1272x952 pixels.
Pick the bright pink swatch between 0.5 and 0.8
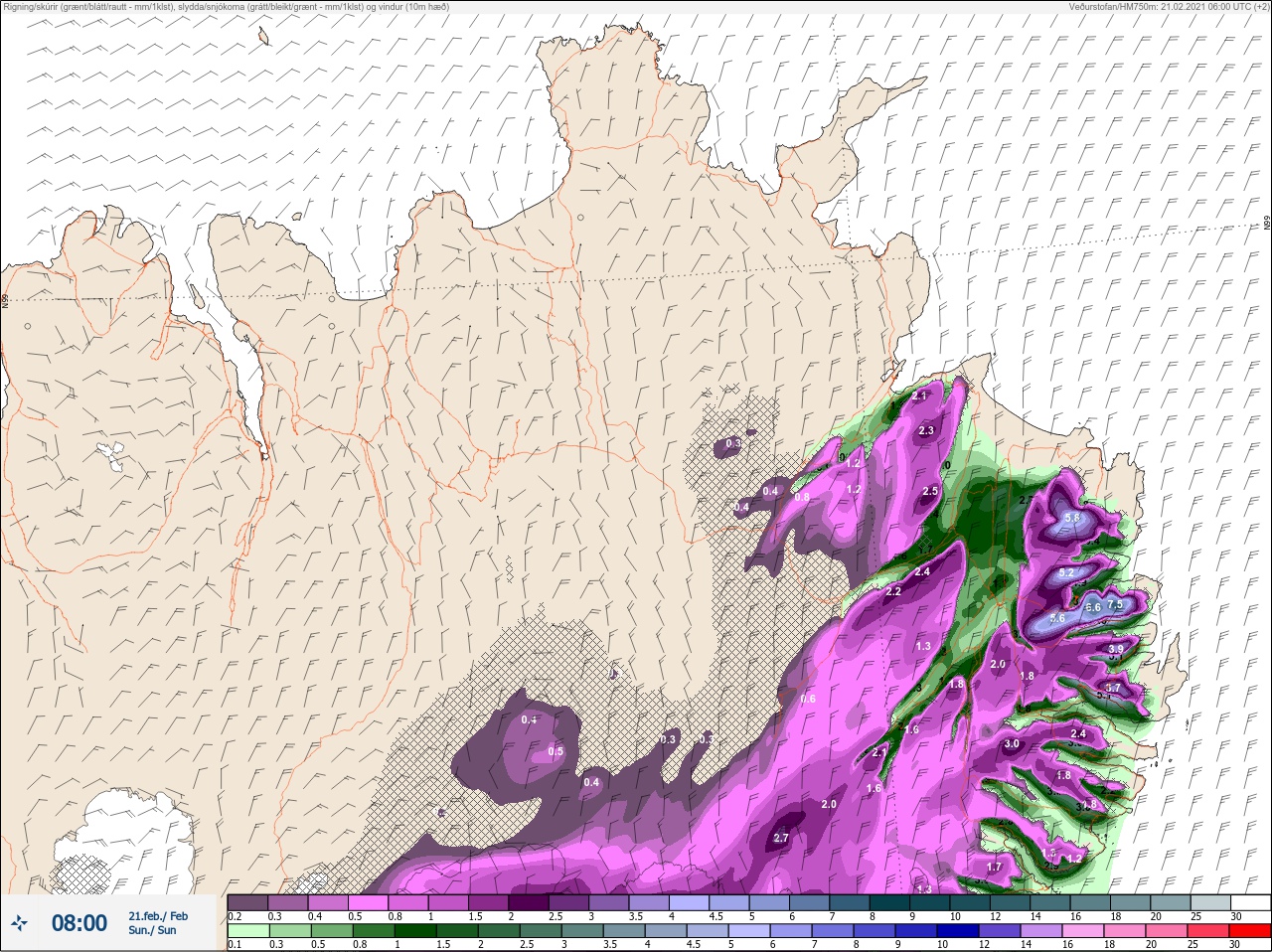pos(370,903)
